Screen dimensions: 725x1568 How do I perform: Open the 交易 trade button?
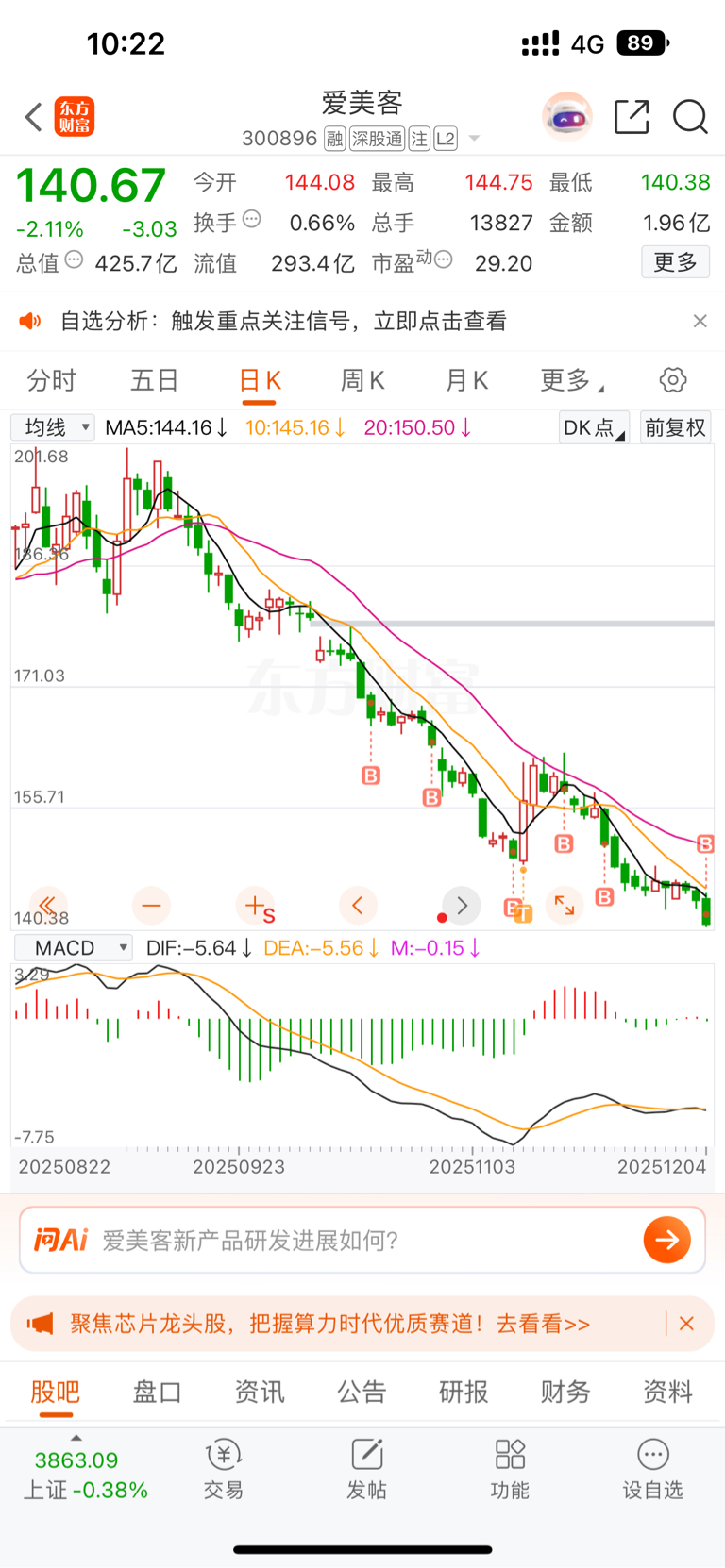[x=224, y=1469]
